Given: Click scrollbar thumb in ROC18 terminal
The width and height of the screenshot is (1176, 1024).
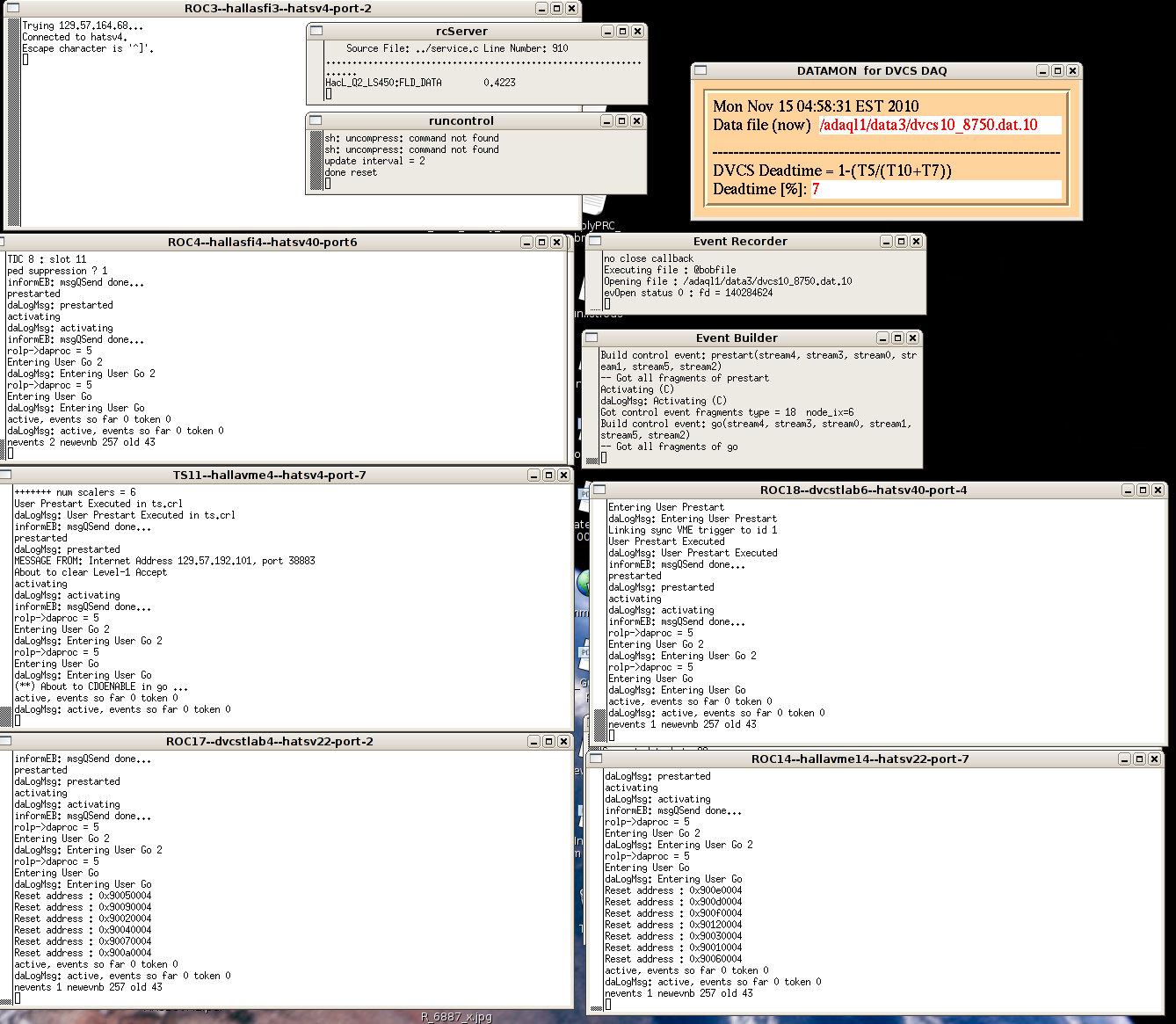Looking at the screenshot, I should 600,725.
